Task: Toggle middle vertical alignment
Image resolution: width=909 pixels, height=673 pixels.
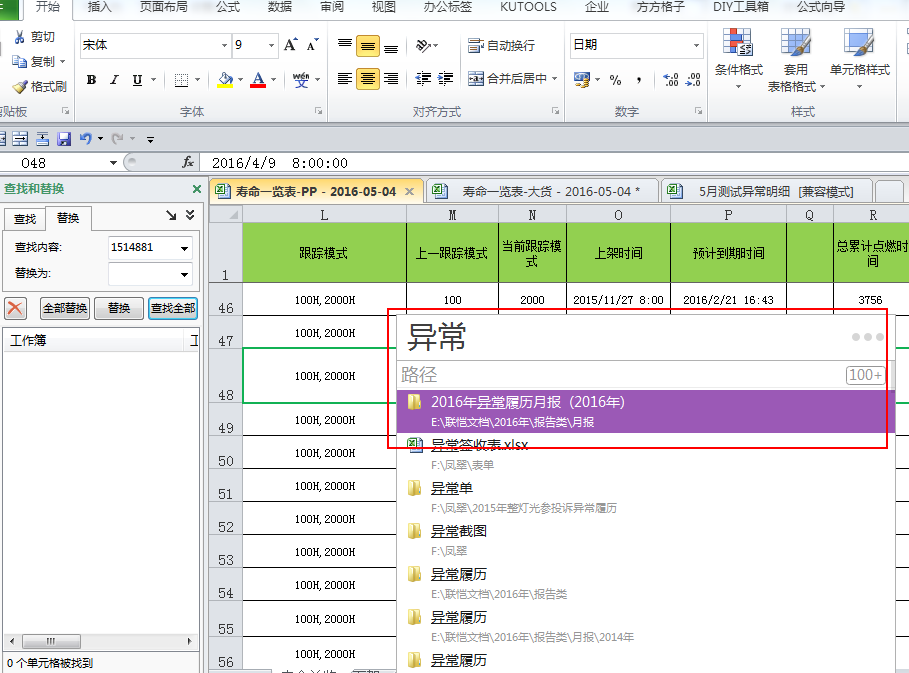Action: pos(368,46)
